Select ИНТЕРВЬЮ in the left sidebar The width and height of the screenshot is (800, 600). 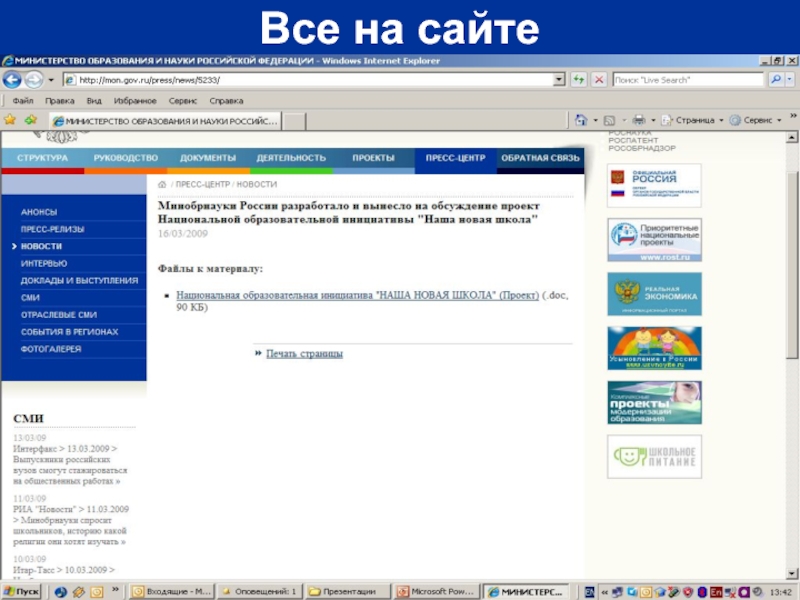pos(44,263)
